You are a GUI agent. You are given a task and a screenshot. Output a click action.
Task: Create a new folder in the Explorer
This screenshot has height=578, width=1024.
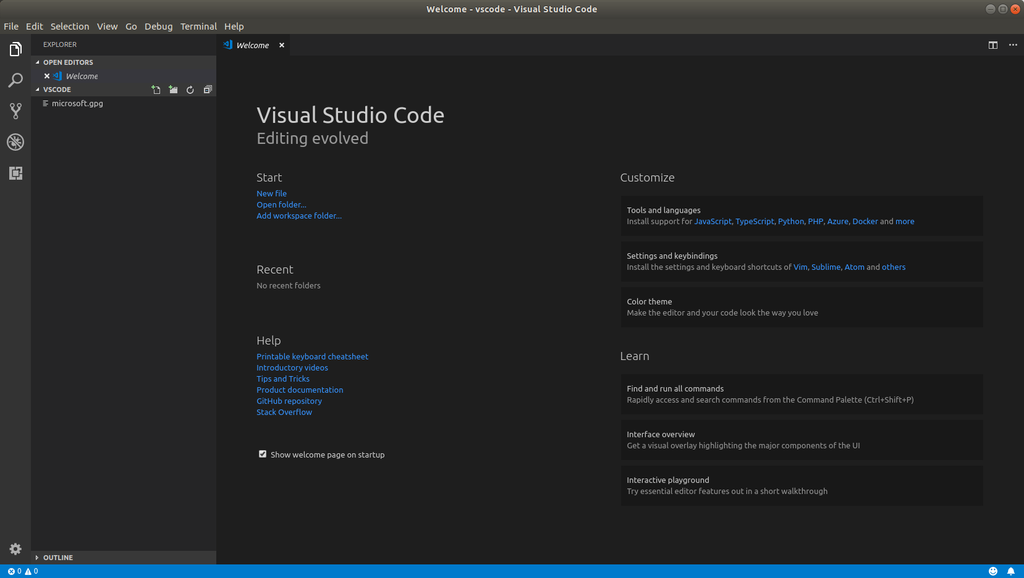(173, 89)
